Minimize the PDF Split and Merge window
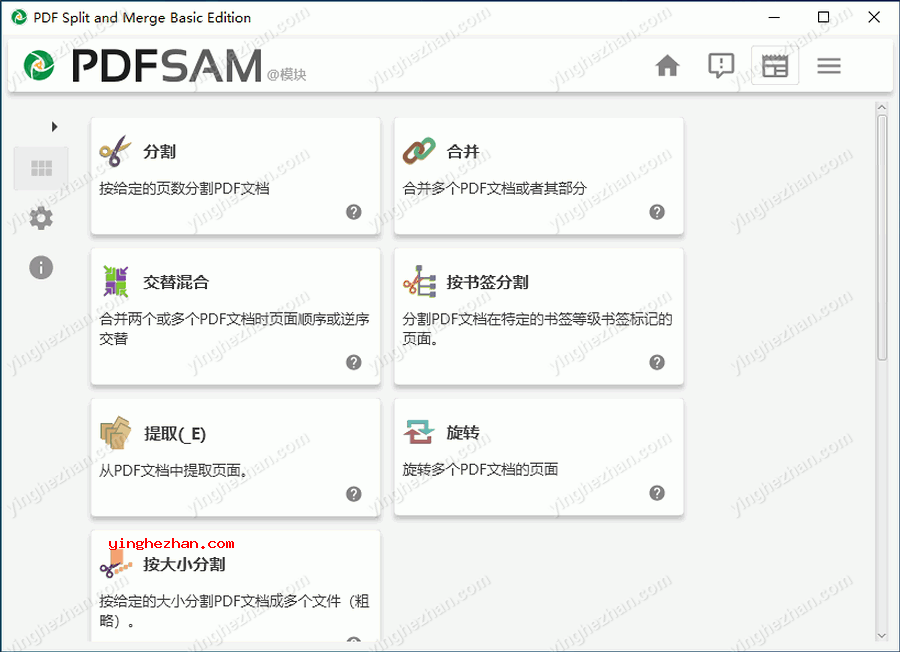 coord(774,17)
